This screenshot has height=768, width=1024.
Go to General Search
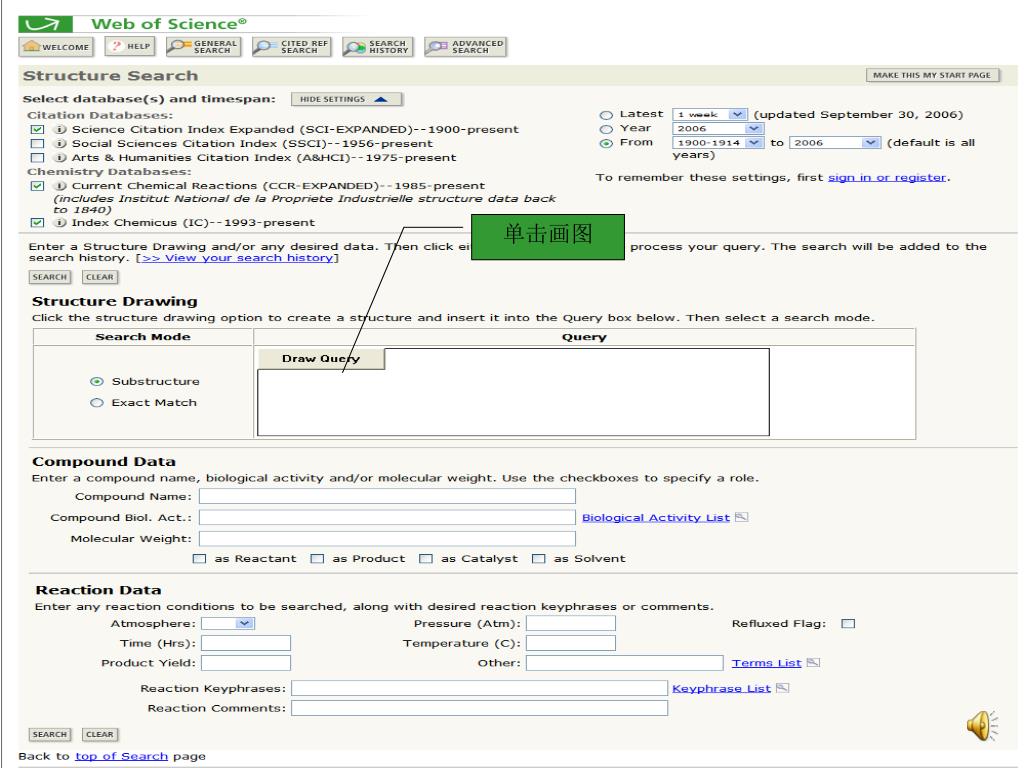pos(203,47)
